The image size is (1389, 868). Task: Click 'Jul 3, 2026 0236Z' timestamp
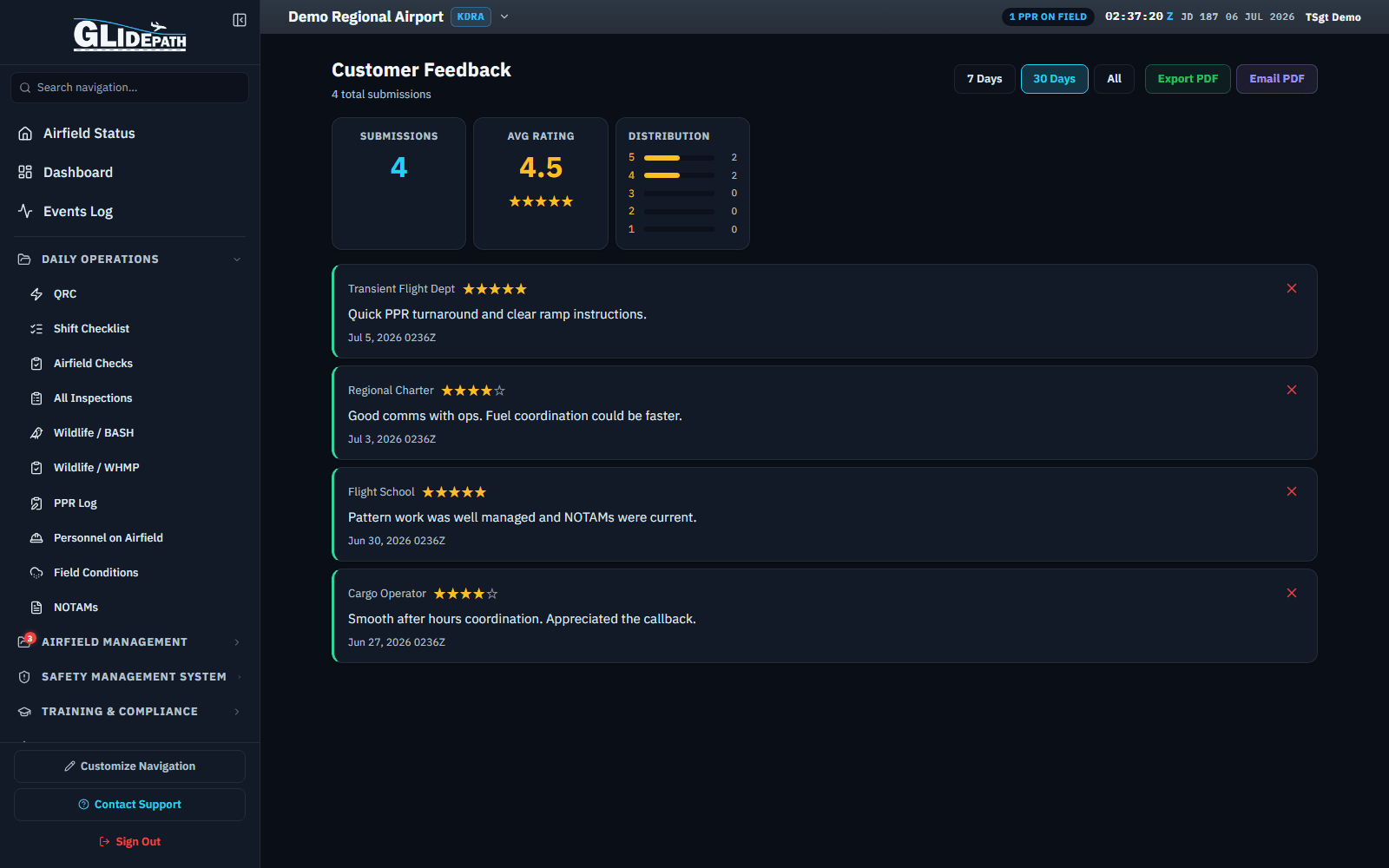point(392,439)
